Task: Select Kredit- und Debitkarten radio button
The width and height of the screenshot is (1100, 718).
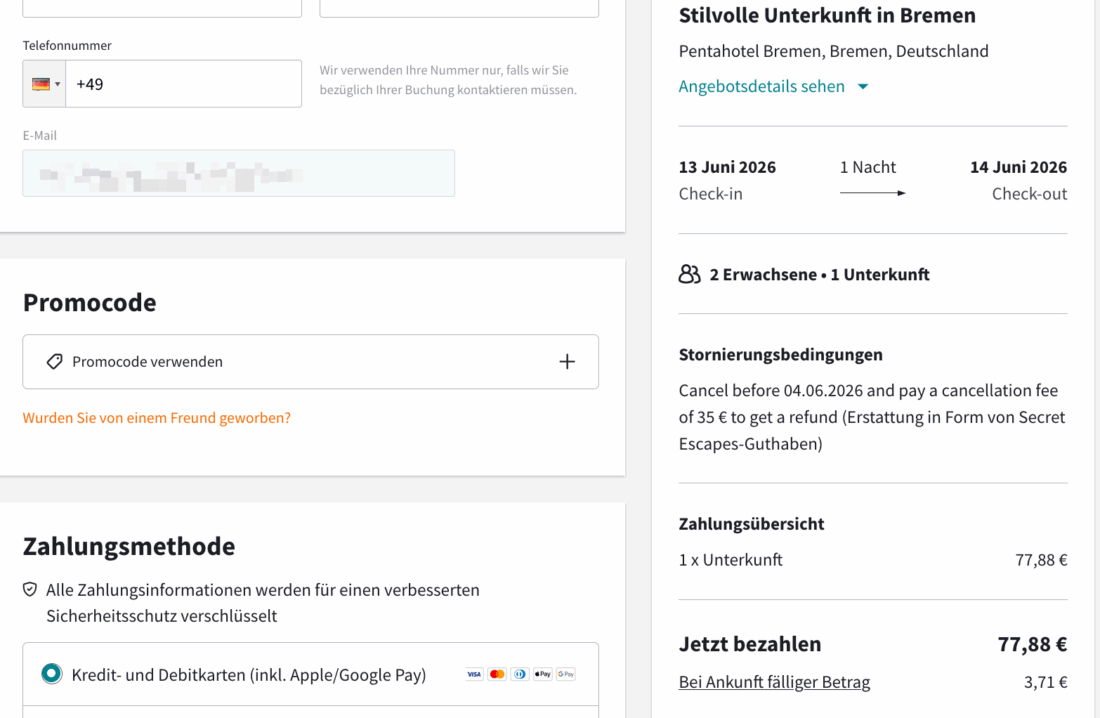Action: pos(51,674)
